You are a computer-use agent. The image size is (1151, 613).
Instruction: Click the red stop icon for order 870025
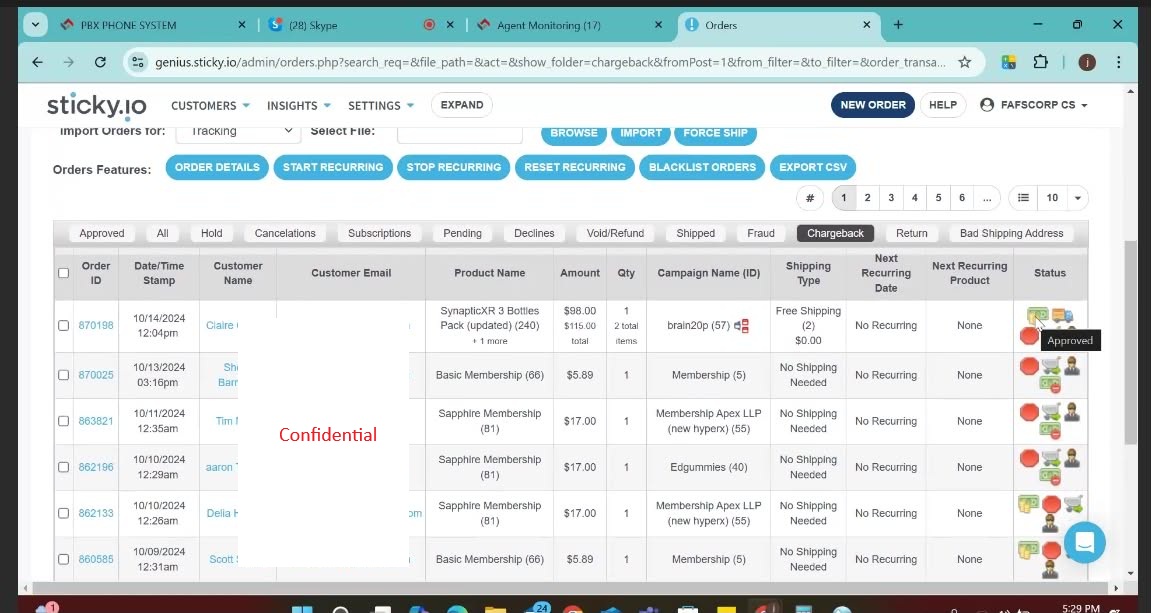pos(1029,366)
